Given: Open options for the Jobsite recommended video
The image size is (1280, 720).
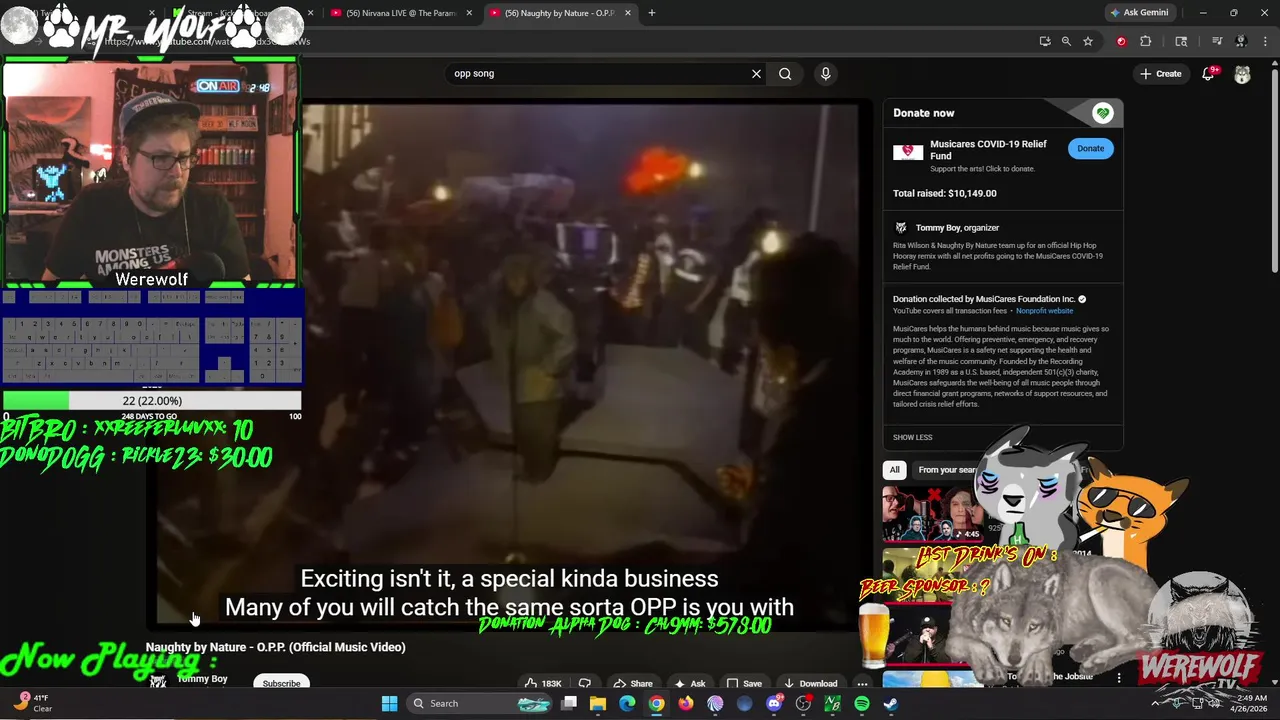Looking at the screenshot, I should [x=1119, y=677].
